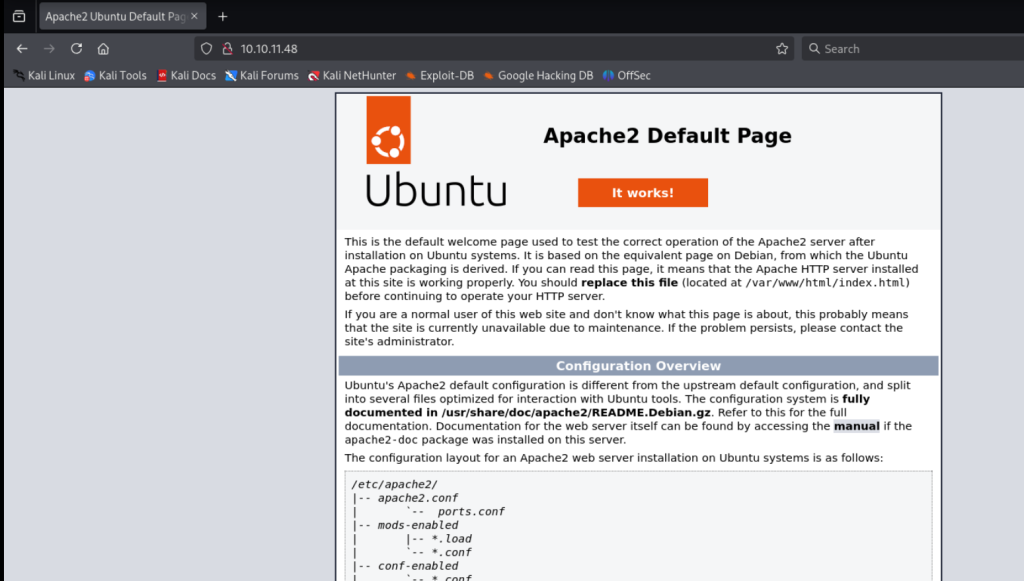1024x581 pixels.
Task: Open the Kali Linux bookmark
Action: (44, 76)
